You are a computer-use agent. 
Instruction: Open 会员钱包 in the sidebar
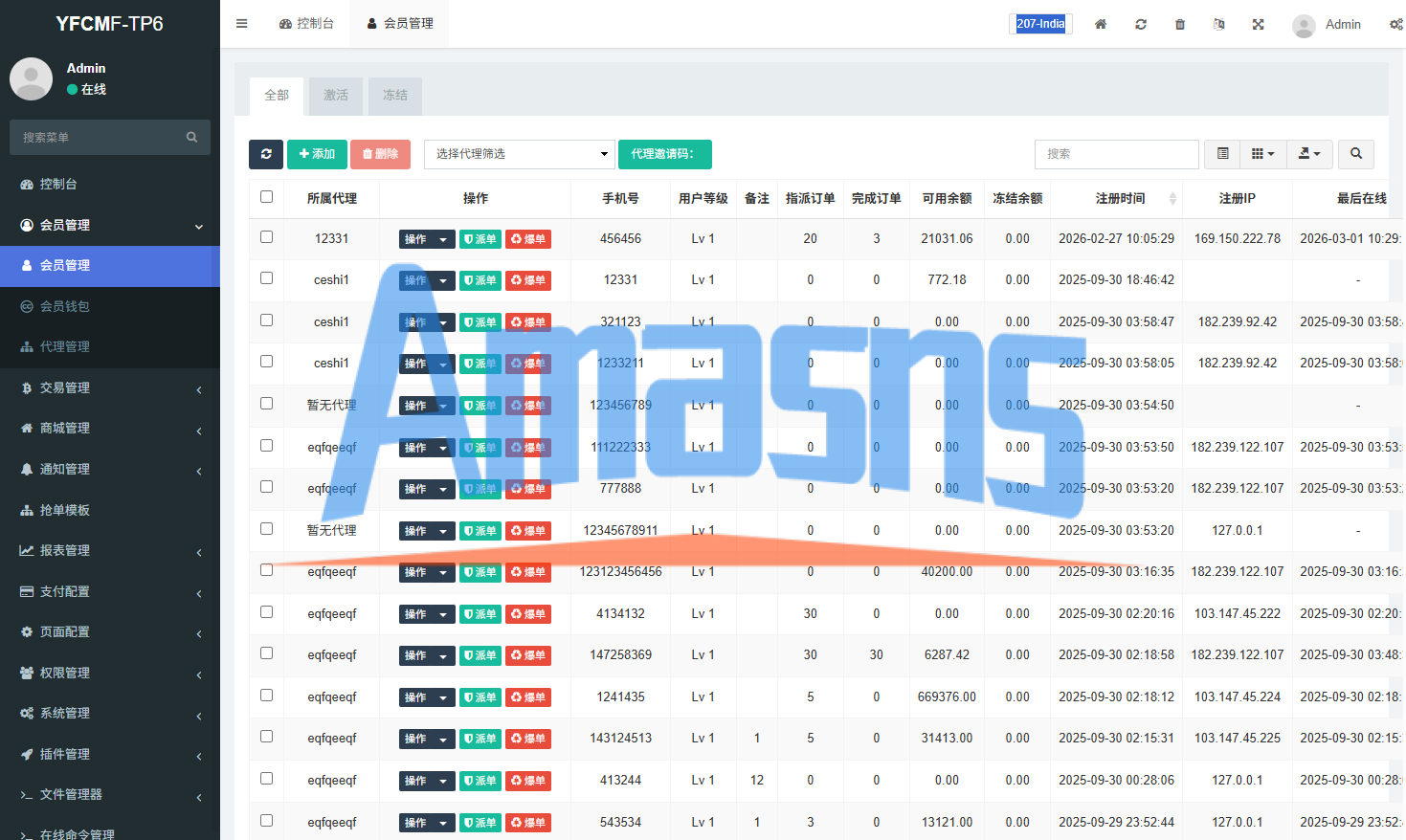(x=110, y=306)
